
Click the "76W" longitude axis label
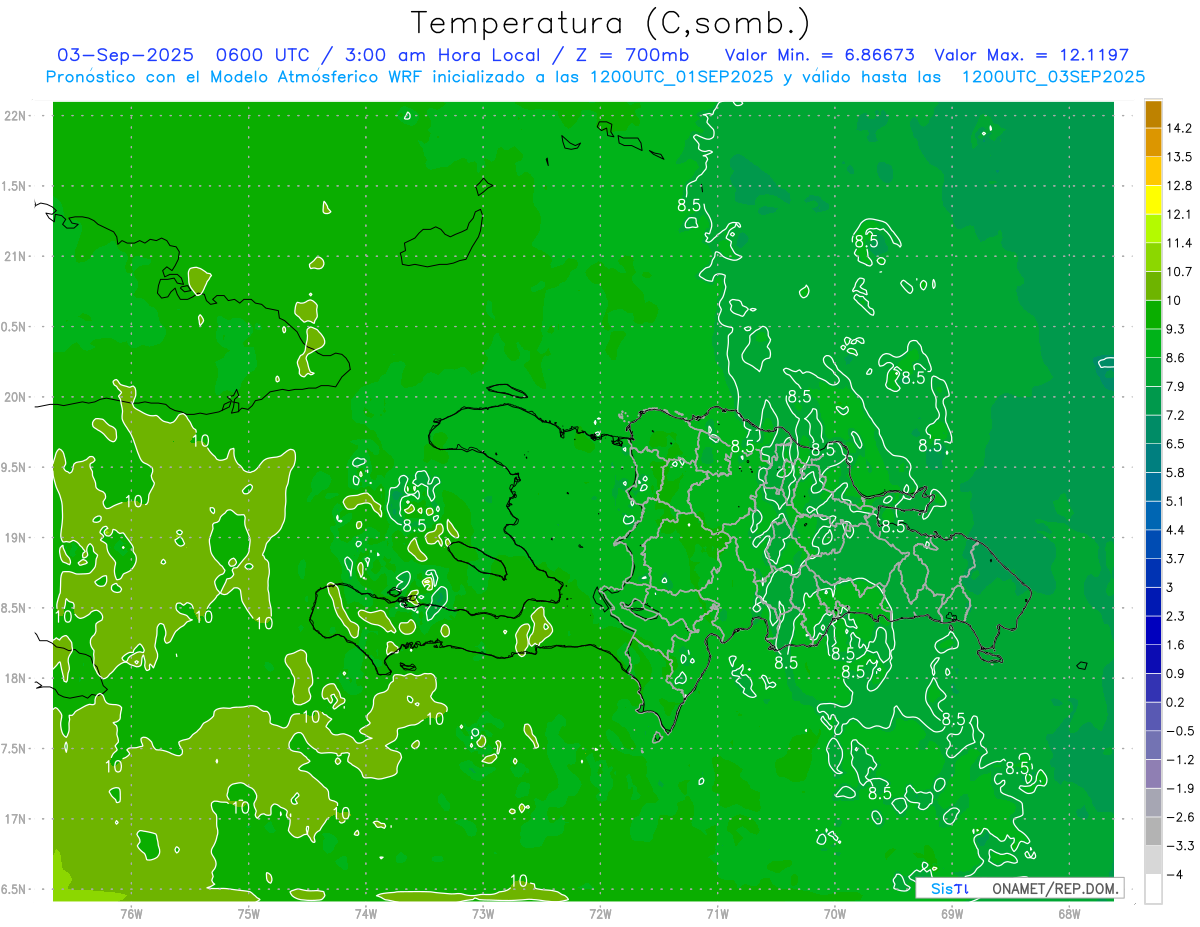click(x=131, y=913)
